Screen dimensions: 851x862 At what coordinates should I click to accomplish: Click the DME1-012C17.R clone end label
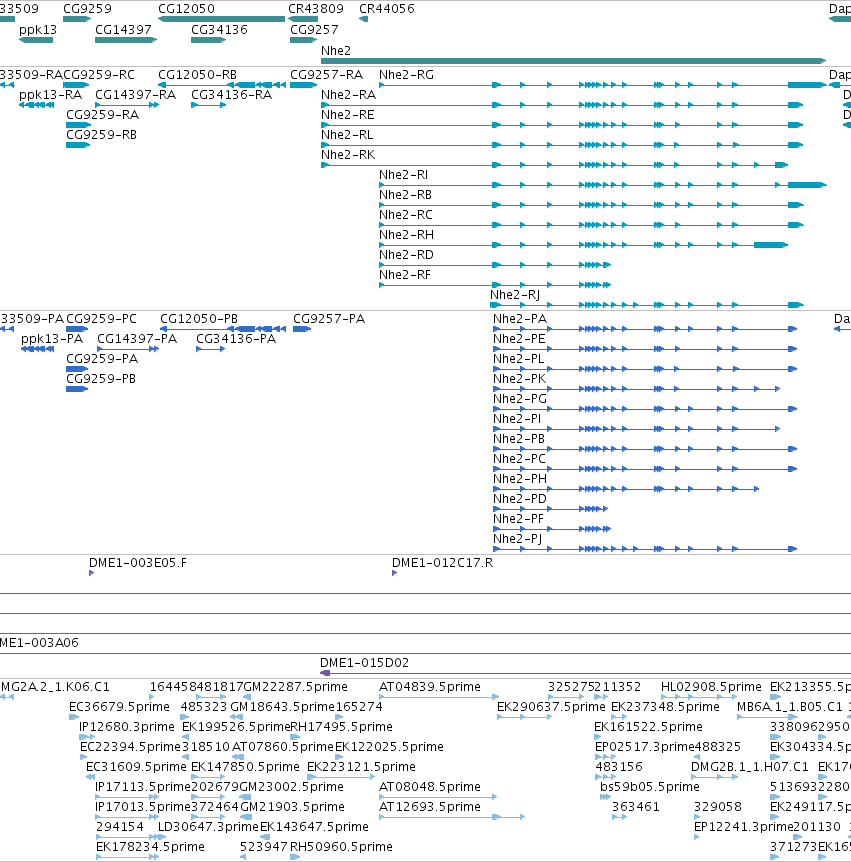(x=443, y=563)
